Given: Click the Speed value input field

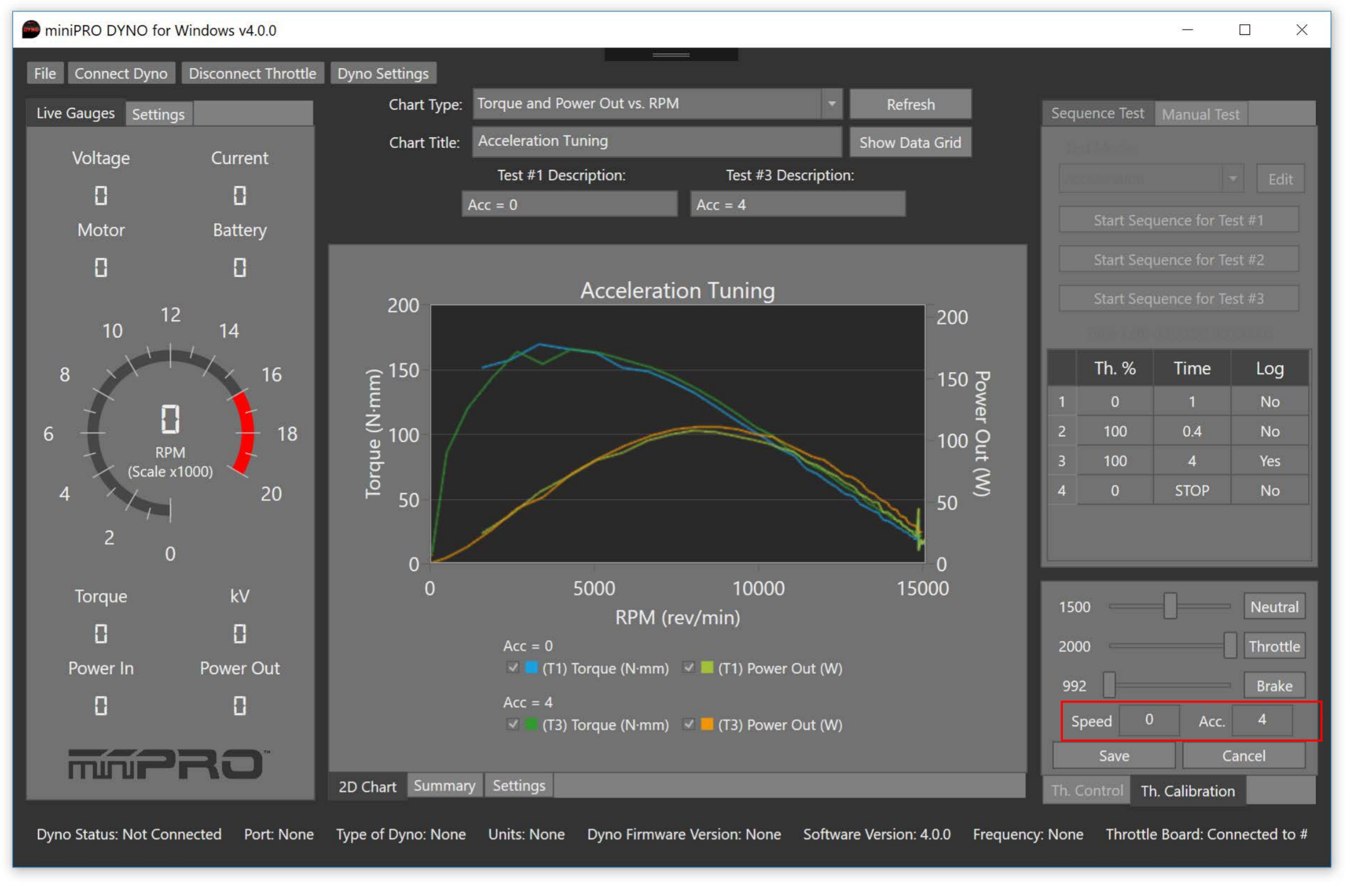Looking at the screenshot, I should pyautogui.click(x=1149, y=720).
